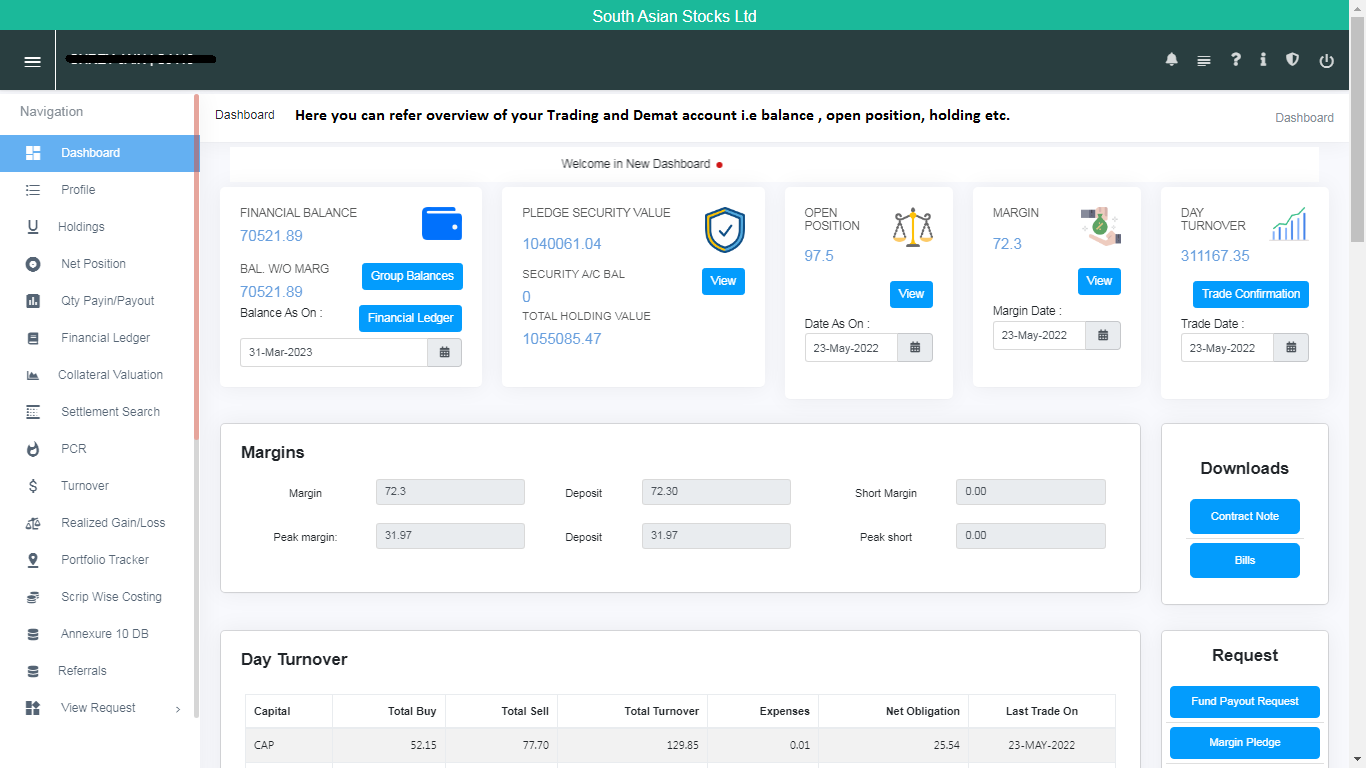The width and height of the screenshot is (1366, 768).
Task: Go to Portfolio Tracker in sidebar
Action: tap(104, 560)
